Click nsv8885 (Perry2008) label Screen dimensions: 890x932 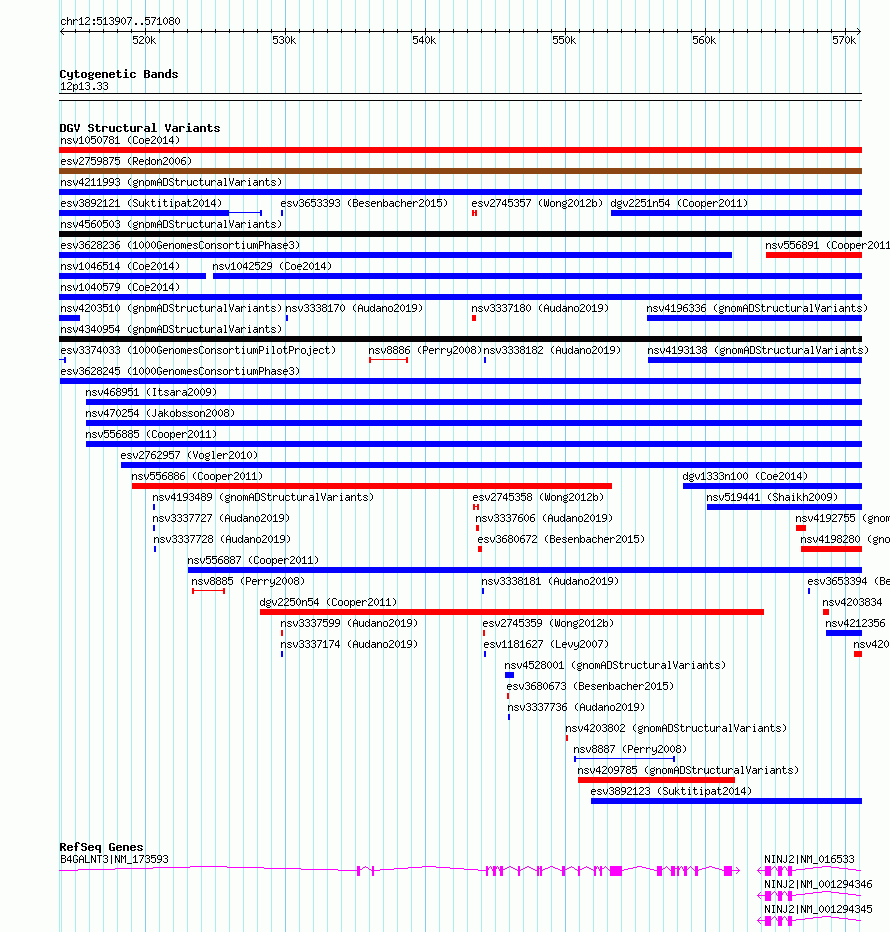[248, 581]
